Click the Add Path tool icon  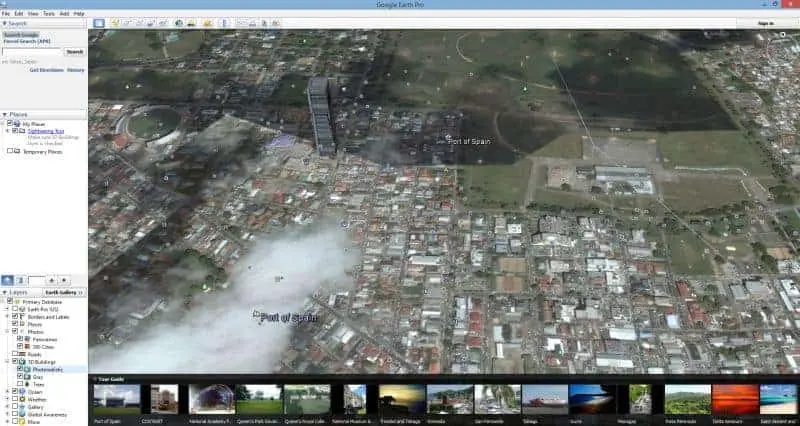(138, 22)
